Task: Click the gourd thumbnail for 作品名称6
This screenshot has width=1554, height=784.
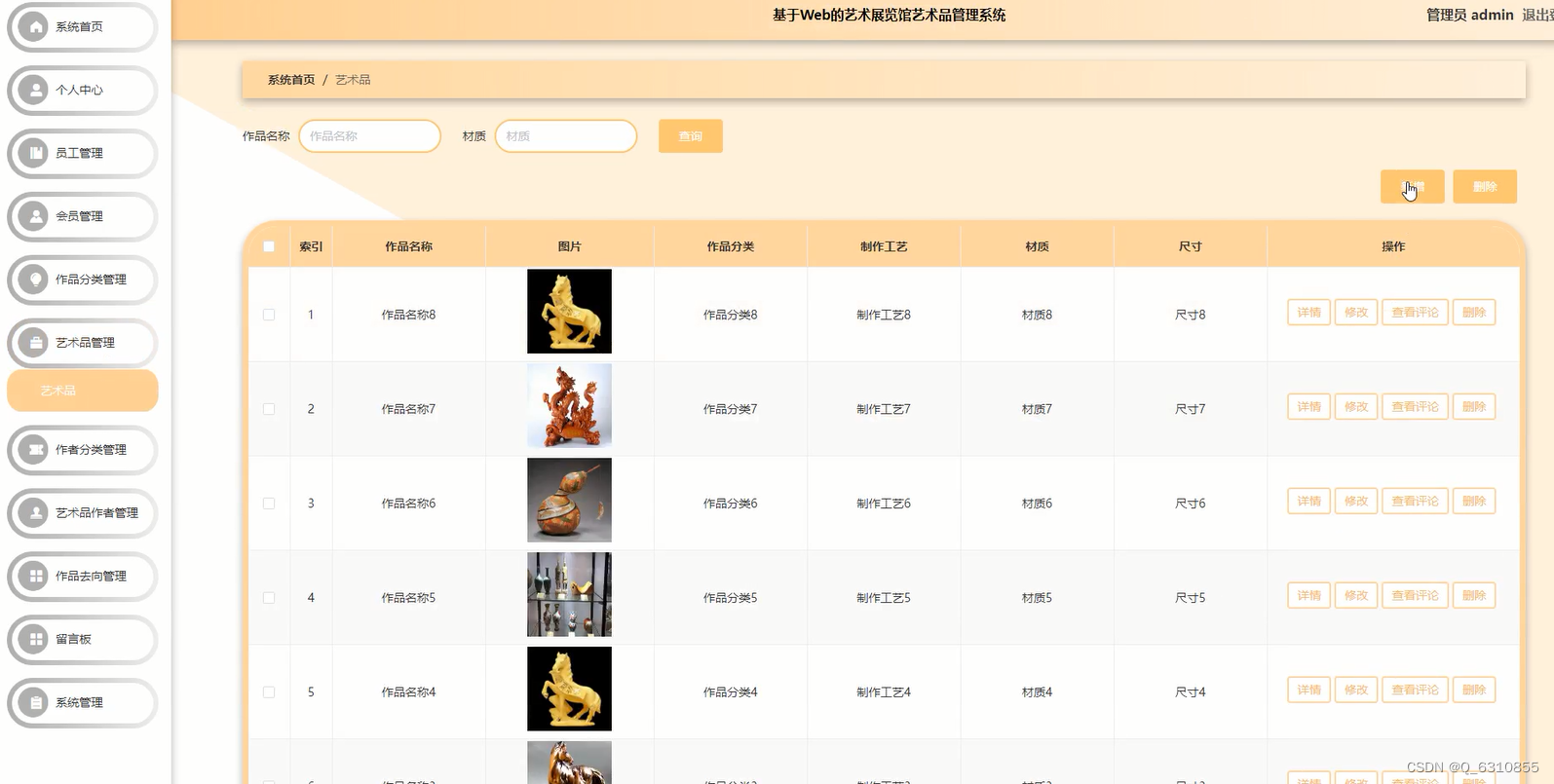Action: 569,501
